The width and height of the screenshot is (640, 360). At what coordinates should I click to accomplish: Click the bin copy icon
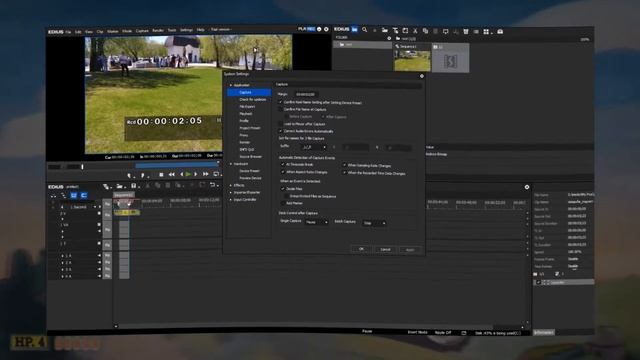pyautogui.click(x=425, y=31)
